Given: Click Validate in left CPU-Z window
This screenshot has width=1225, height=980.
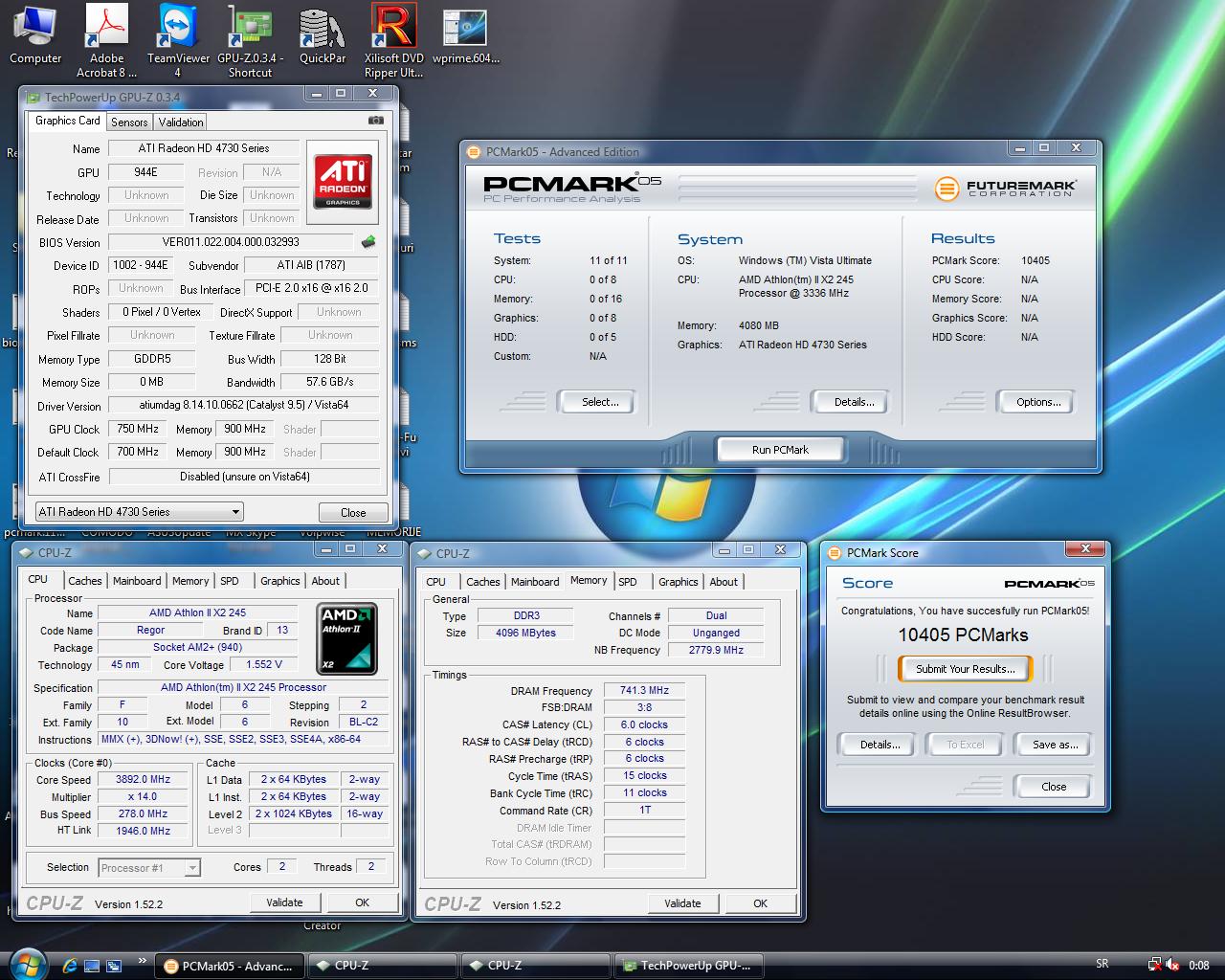Looking at the screenshot, I should (284, 902).
